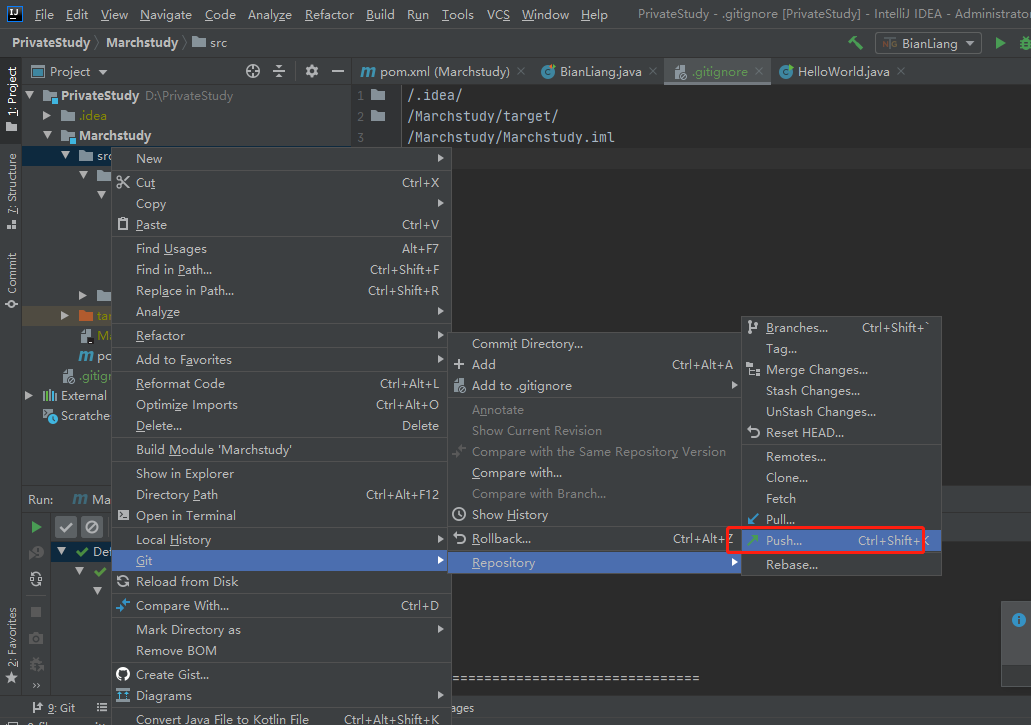Screen dimensions: 1031x725
Task: Expand External Libraries node
Action: [29, 396]
